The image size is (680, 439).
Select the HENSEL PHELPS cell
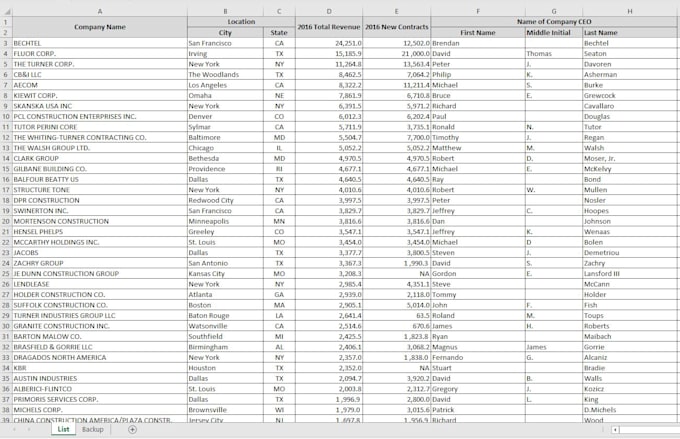100,232
